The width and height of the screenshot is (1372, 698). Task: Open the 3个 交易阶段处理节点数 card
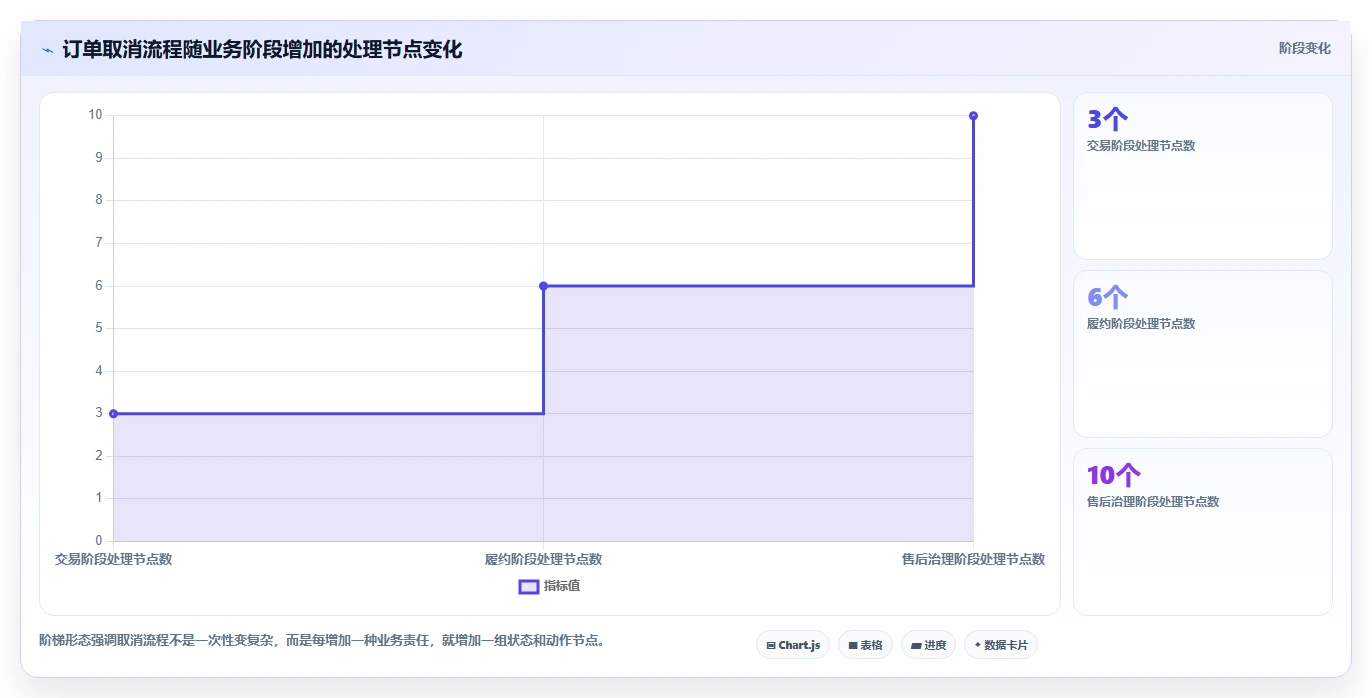pyautogui.click(x=1203, y=176)
